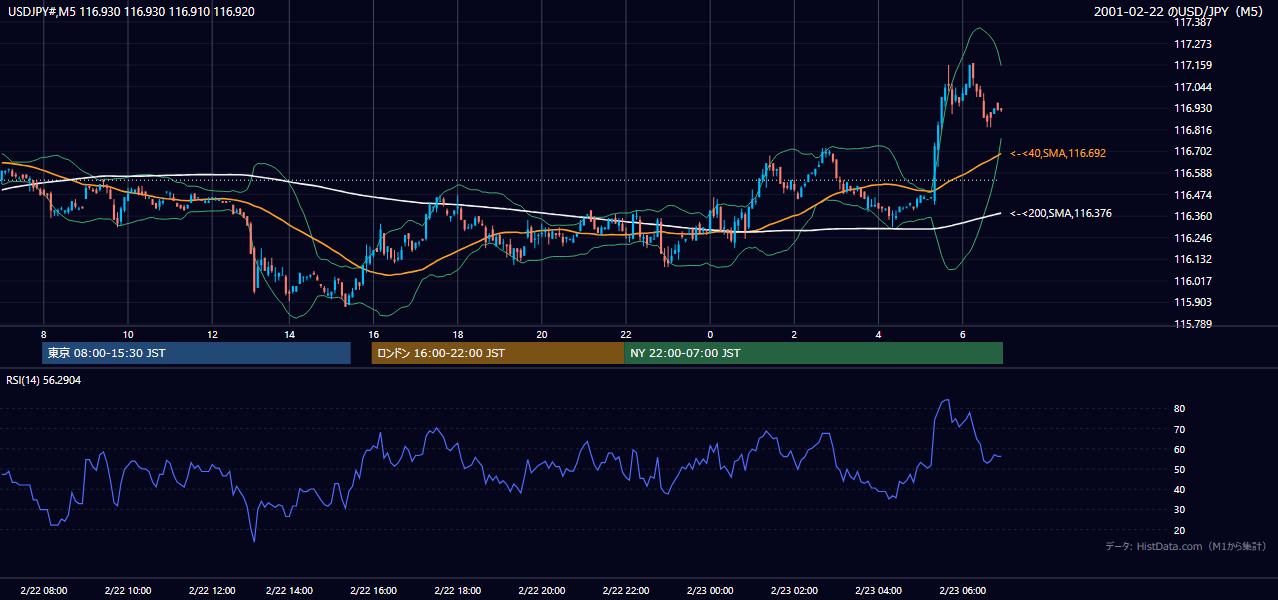Click the 115.789 price axis label

(1193, 324)
